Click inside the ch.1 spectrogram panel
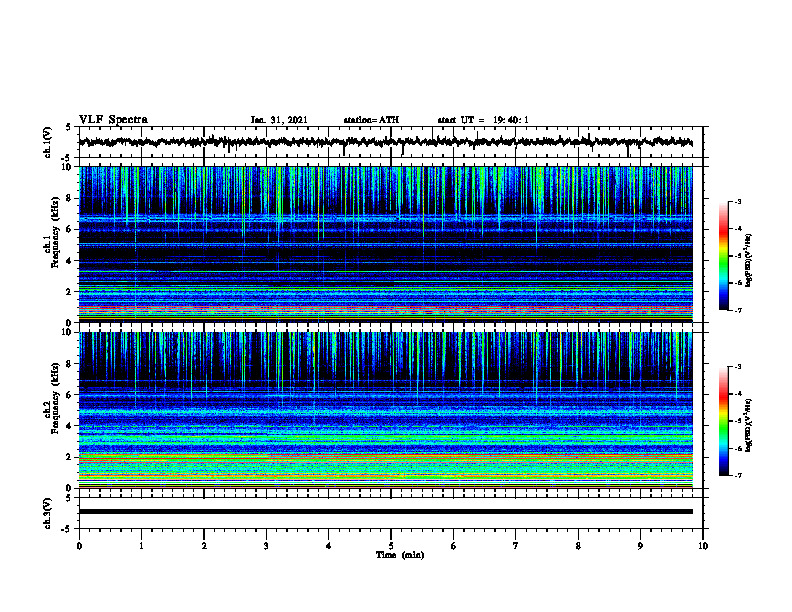792x612 pixels. click(x=385, y=244)
